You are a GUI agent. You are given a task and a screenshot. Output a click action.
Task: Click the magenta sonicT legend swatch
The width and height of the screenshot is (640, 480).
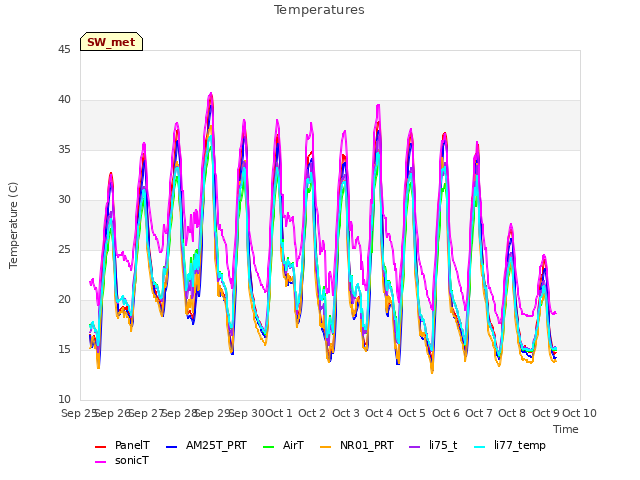click(100, 462)
